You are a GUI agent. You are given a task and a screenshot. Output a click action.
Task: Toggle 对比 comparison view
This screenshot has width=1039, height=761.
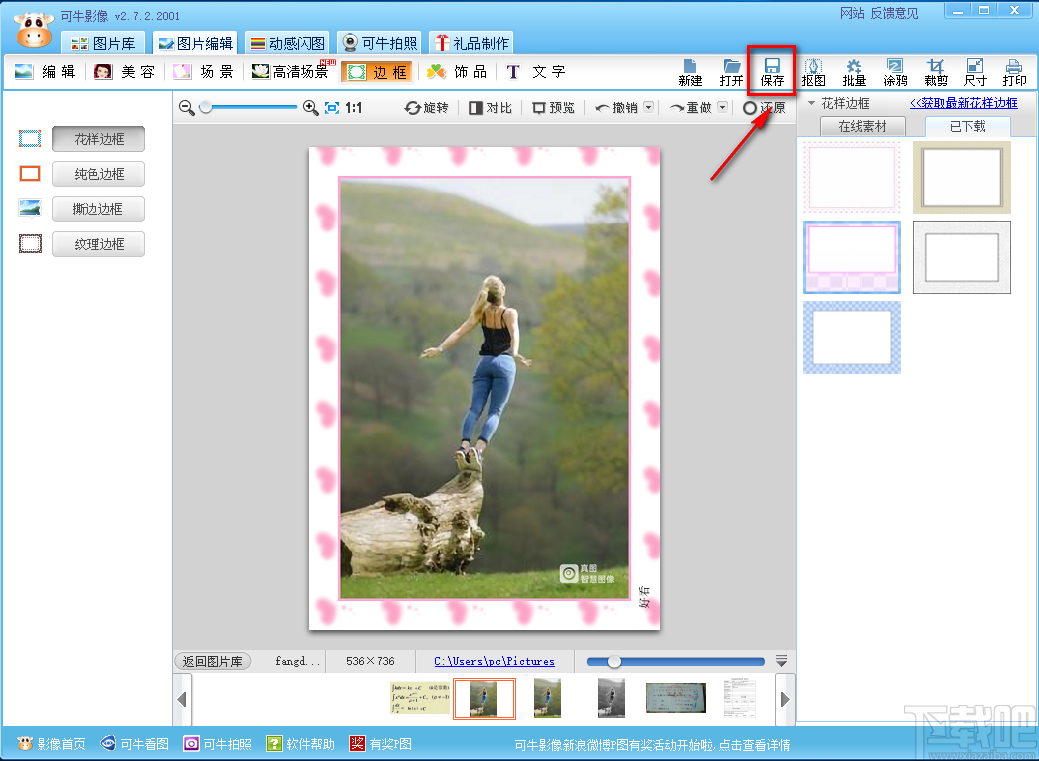pos(490,108)
